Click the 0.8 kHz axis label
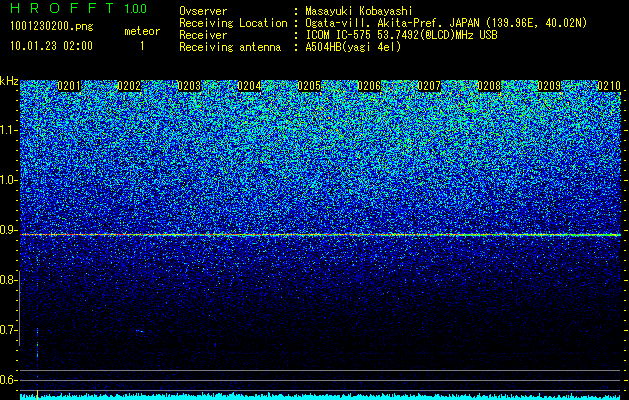 (8, 280)
